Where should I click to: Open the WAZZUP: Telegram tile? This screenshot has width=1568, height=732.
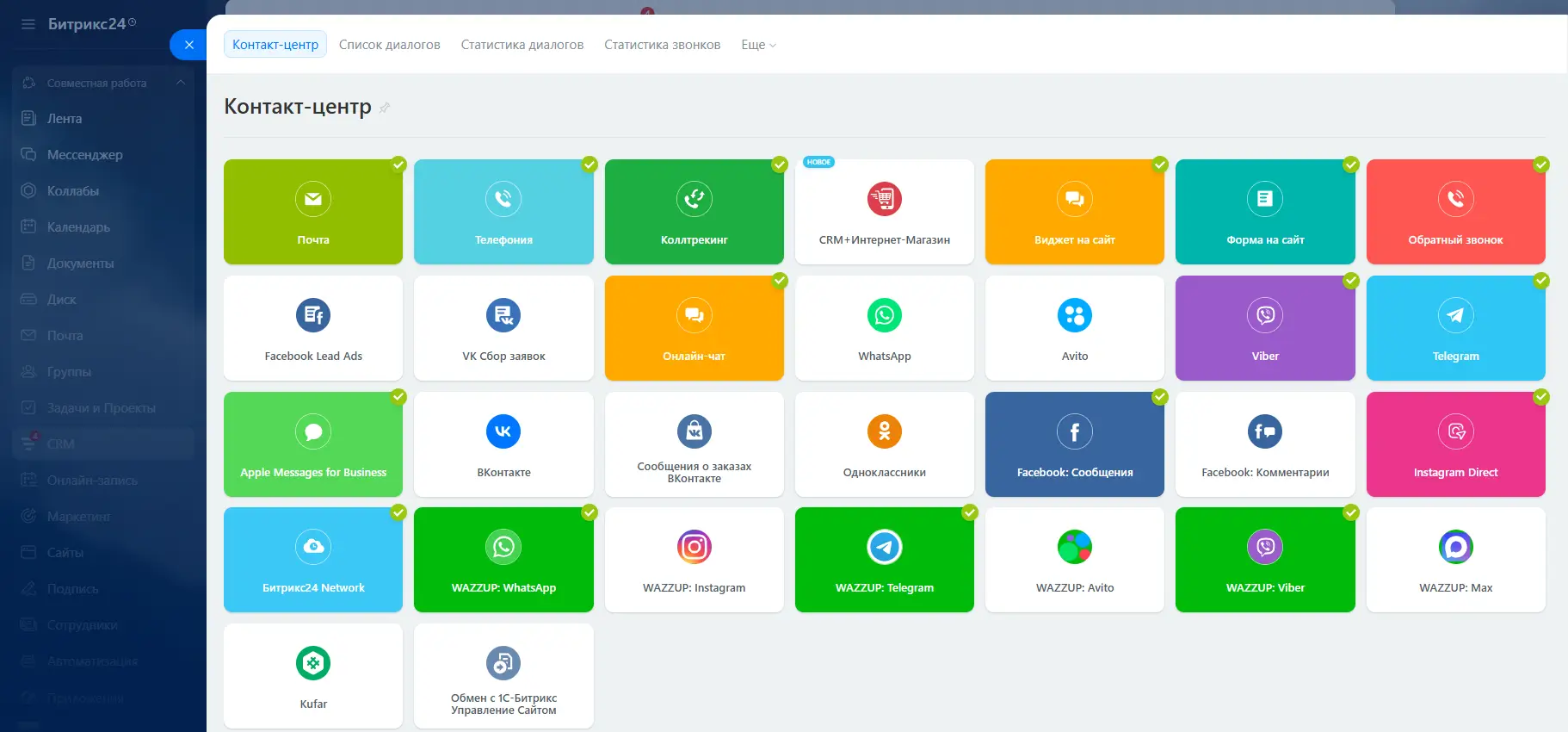pyautogui.click(x=885, y=560)
